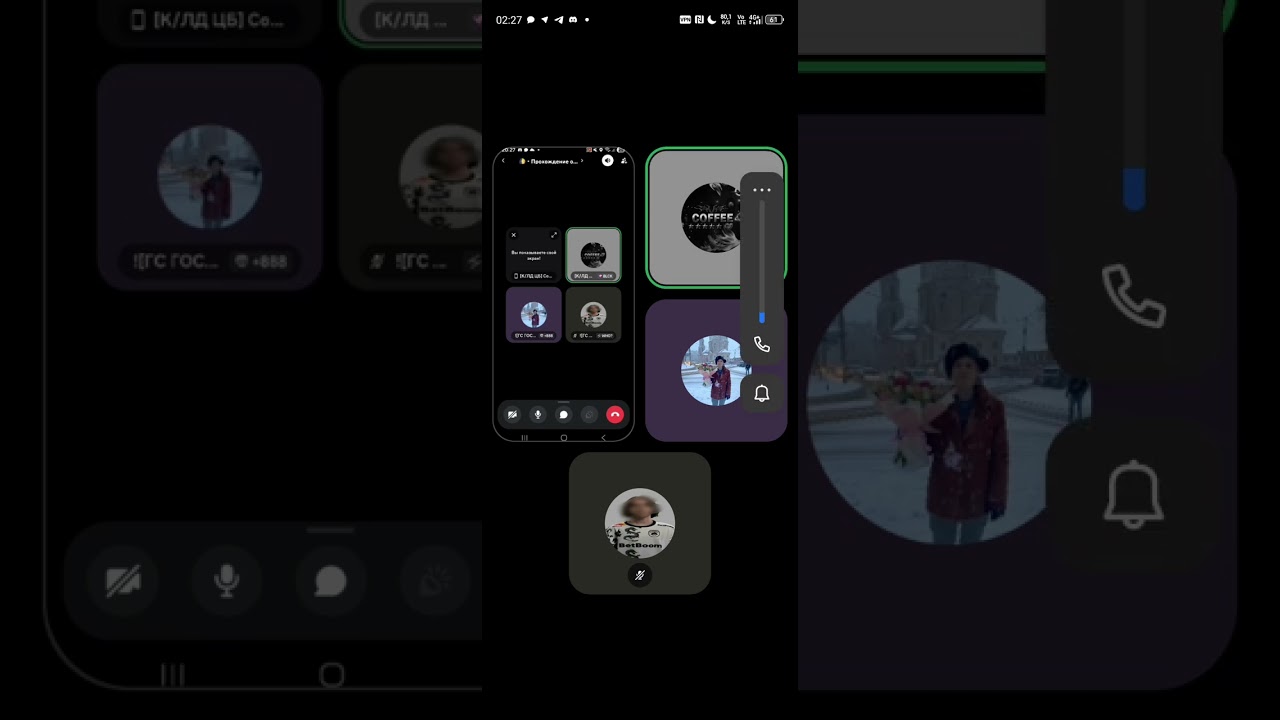Tap the bell ringer icon in volume panel
This screenshot has width=1280, height=720.
(762, 393)
